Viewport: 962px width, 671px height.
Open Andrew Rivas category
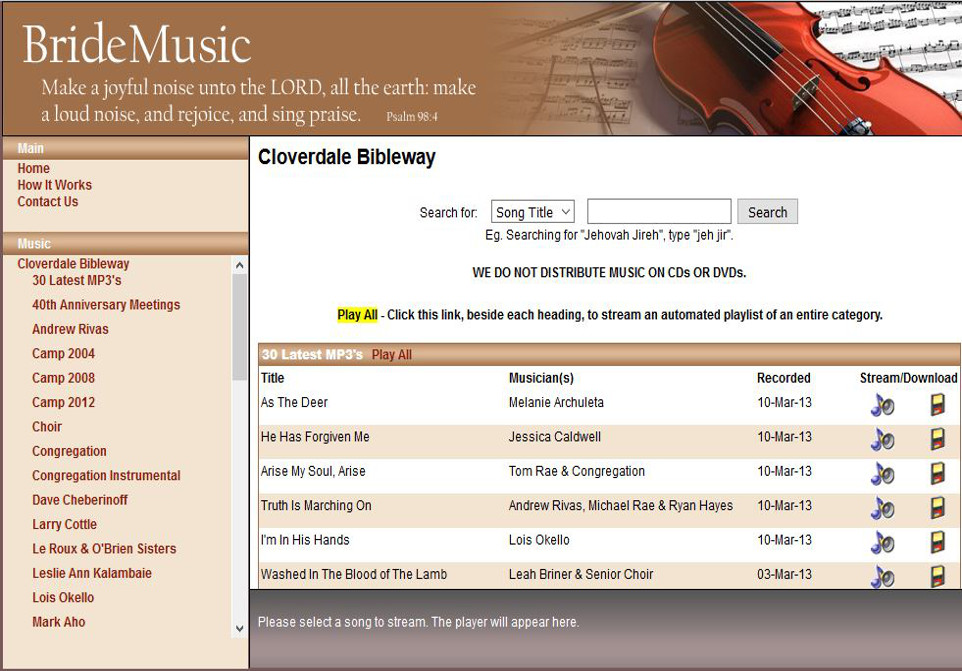pyautogui.click(x=70, y=329)
